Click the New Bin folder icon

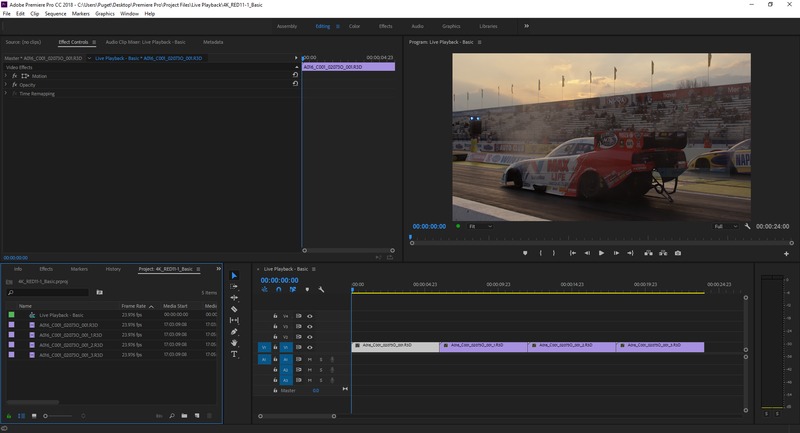[184, 415]
